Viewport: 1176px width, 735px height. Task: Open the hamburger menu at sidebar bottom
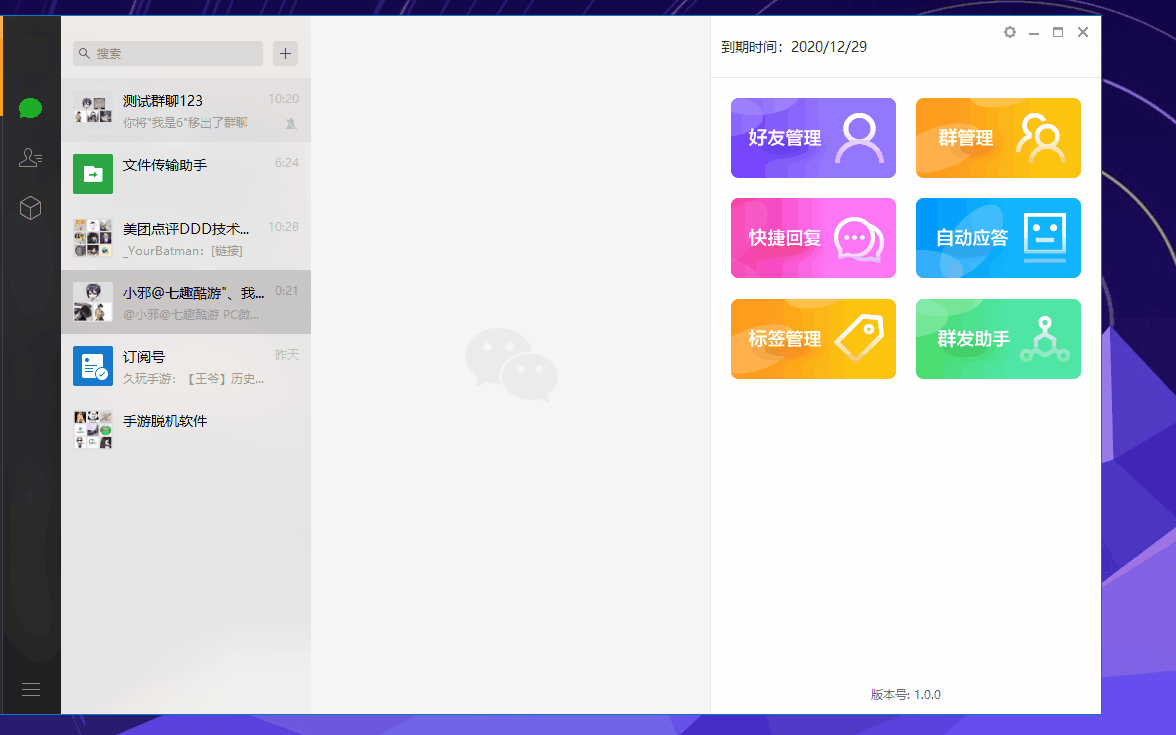point(31,689)
